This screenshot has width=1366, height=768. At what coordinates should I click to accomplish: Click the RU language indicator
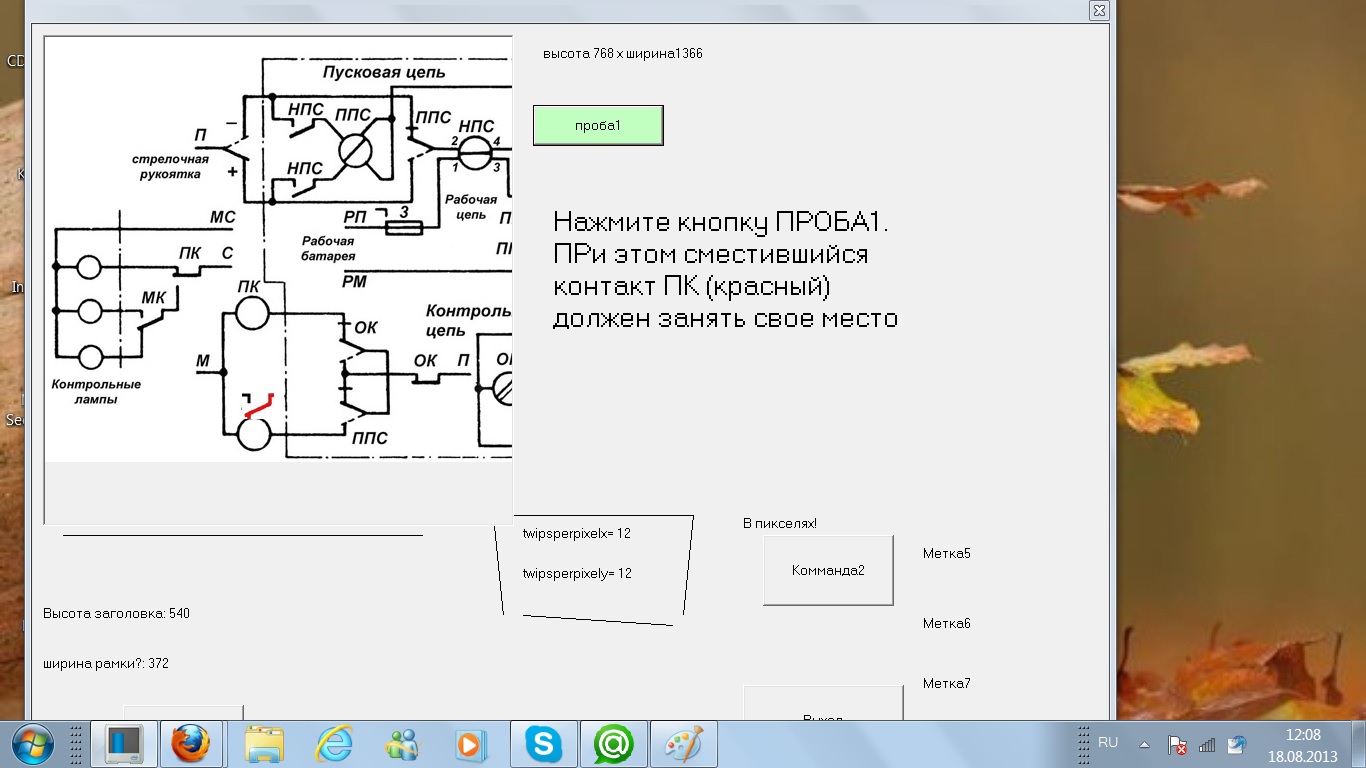click(x=1108, y=743)
